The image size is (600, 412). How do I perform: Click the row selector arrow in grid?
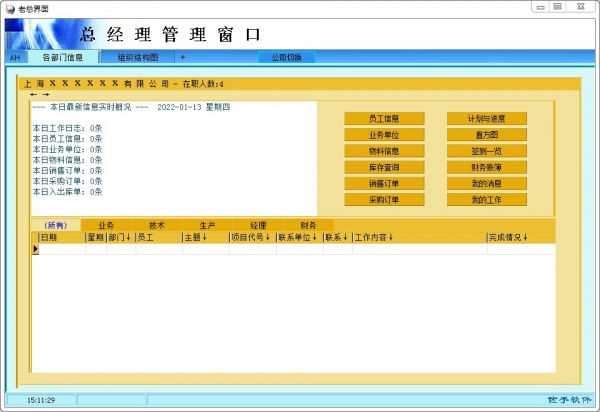tap(35, 249)
